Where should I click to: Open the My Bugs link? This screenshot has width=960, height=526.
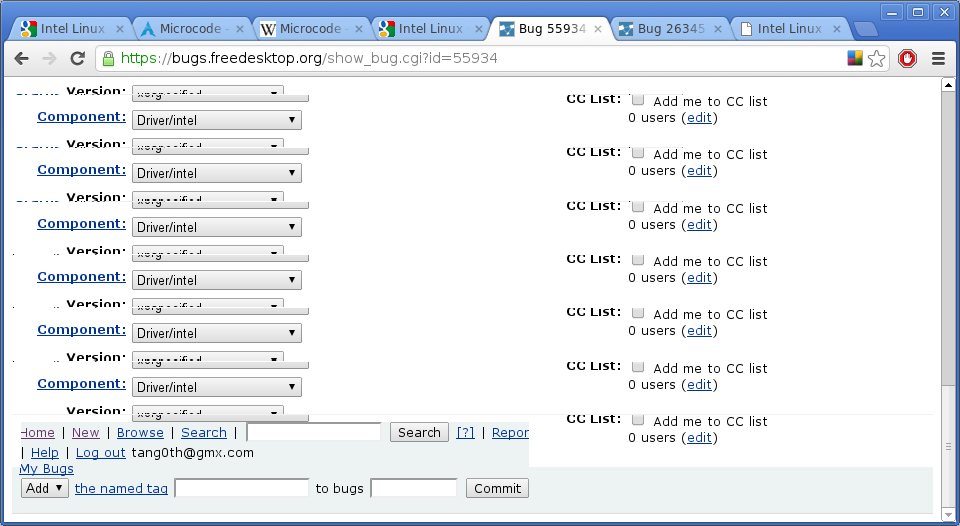46,469
